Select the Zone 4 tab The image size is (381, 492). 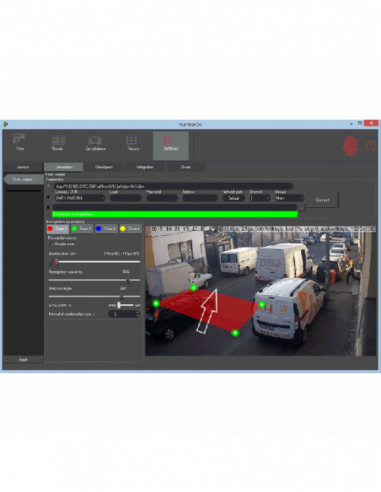tap(130, 229)
